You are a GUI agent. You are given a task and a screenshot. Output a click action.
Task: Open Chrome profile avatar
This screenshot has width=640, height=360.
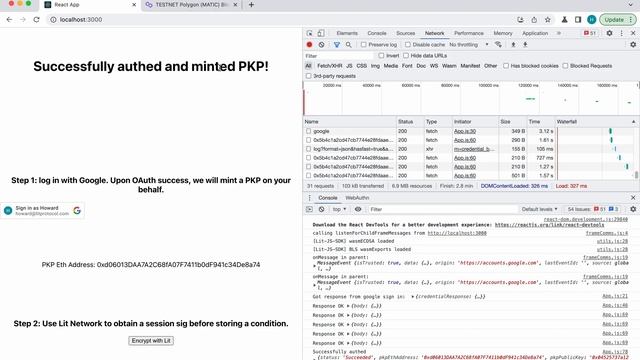(x=591, y=20)
